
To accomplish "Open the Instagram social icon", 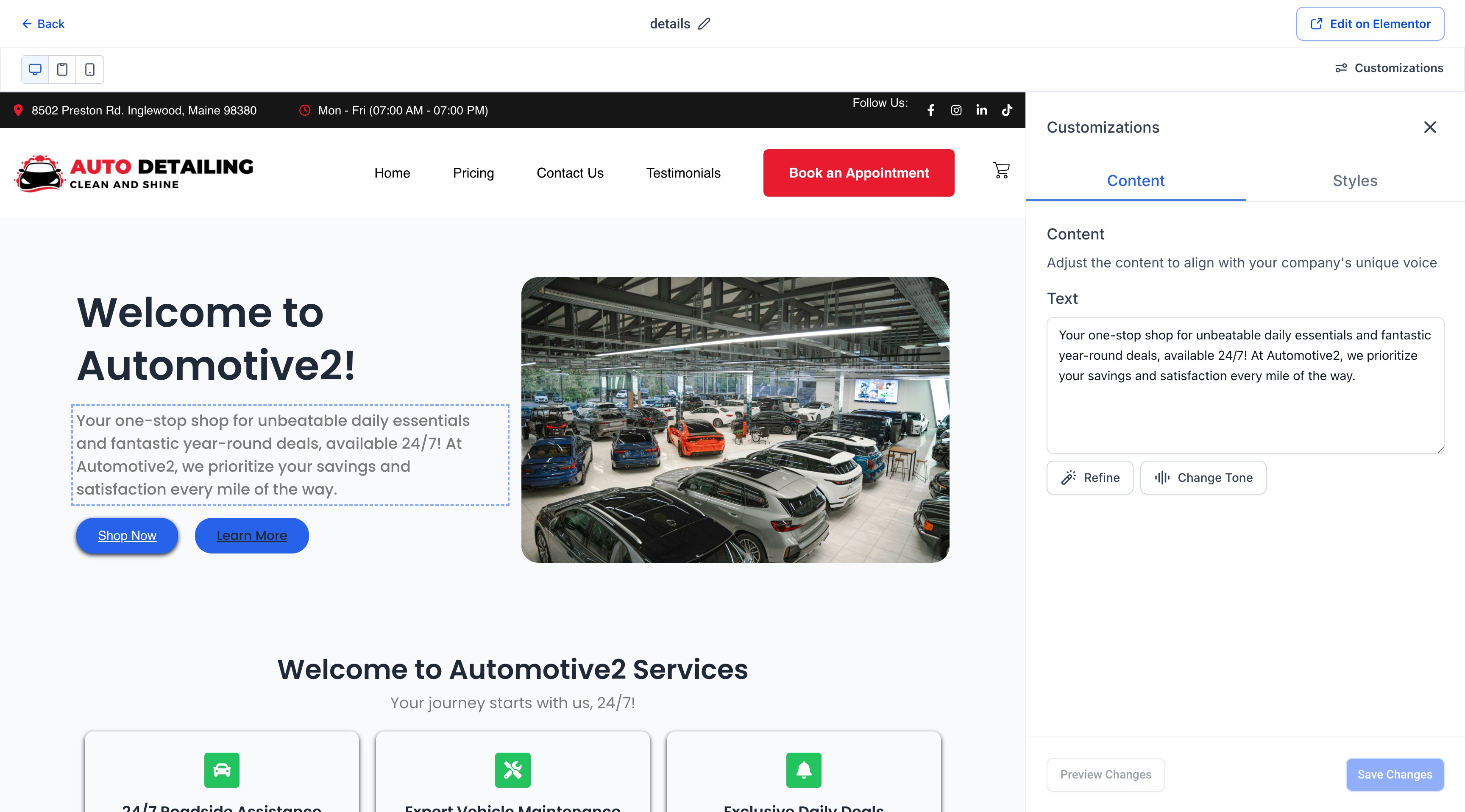I will point(956,110).
